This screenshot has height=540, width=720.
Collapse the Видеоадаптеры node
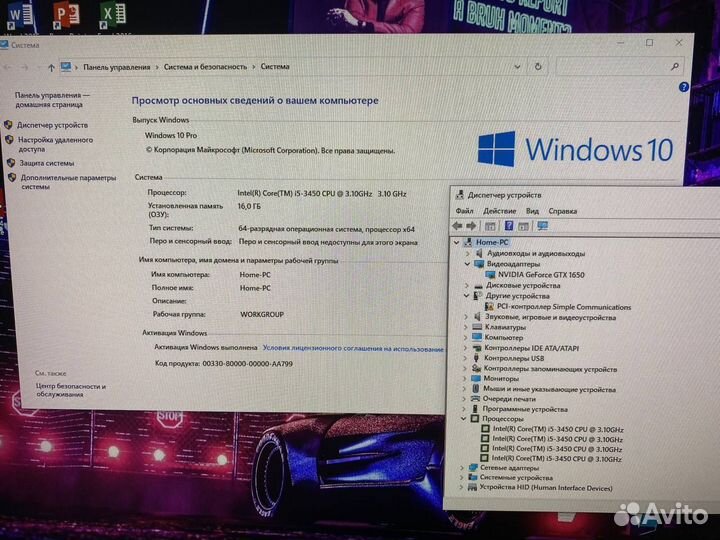[467, 264]
